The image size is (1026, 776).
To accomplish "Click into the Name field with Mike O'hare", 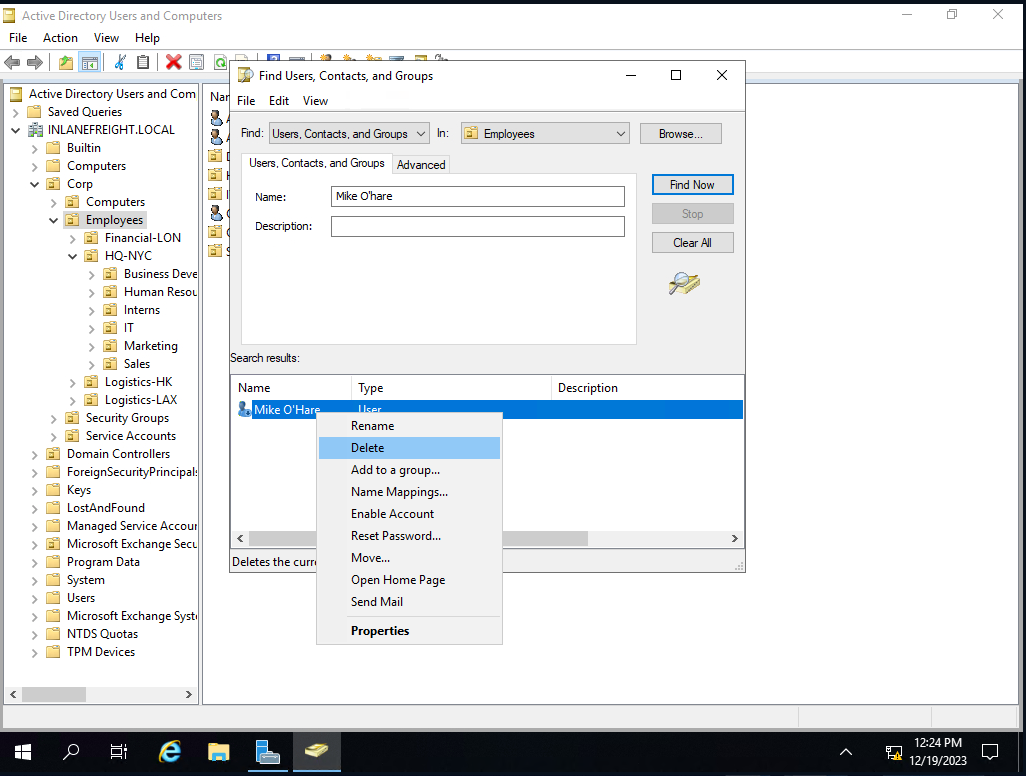I will click(478, 196).
